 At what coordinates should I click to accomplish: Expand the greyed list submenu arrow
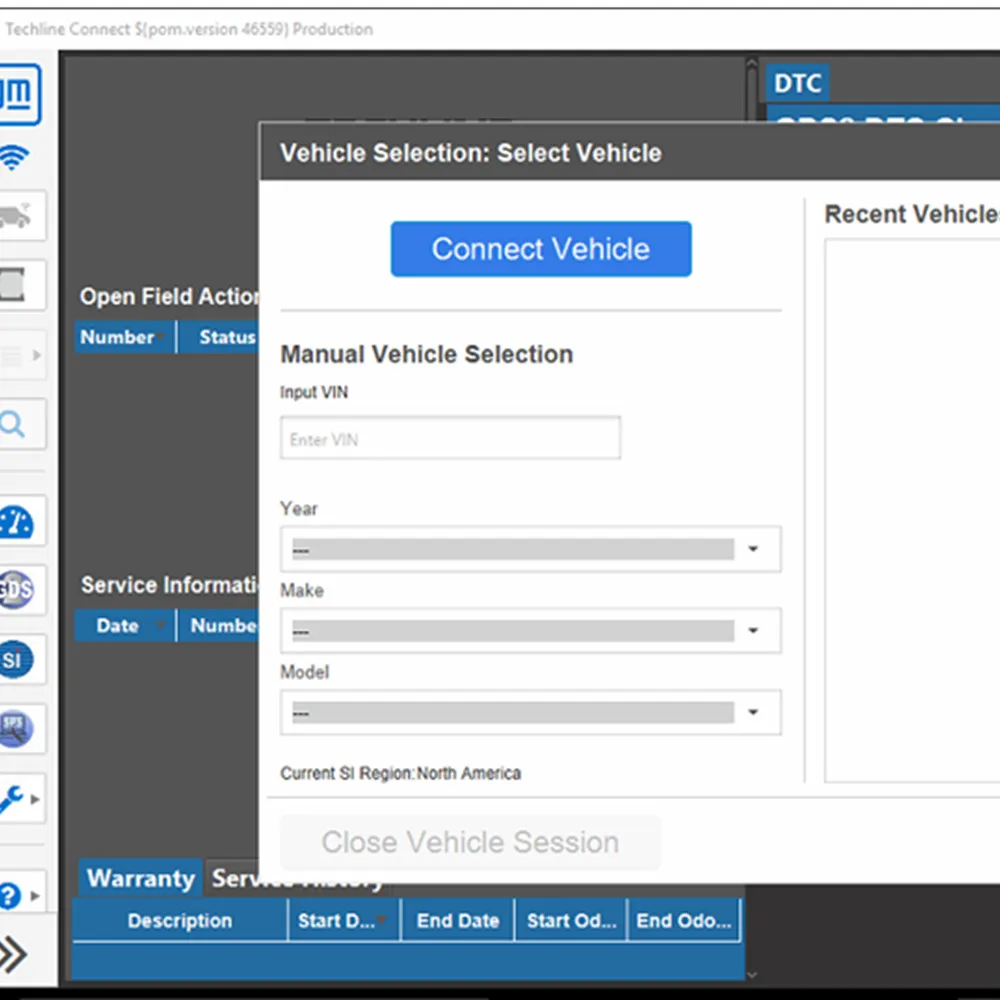point(36,355)
